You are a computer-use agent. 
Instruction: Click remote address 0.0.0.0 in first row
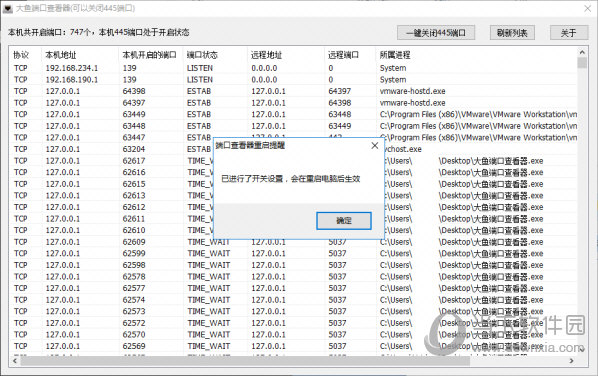[x=264, y=68]
